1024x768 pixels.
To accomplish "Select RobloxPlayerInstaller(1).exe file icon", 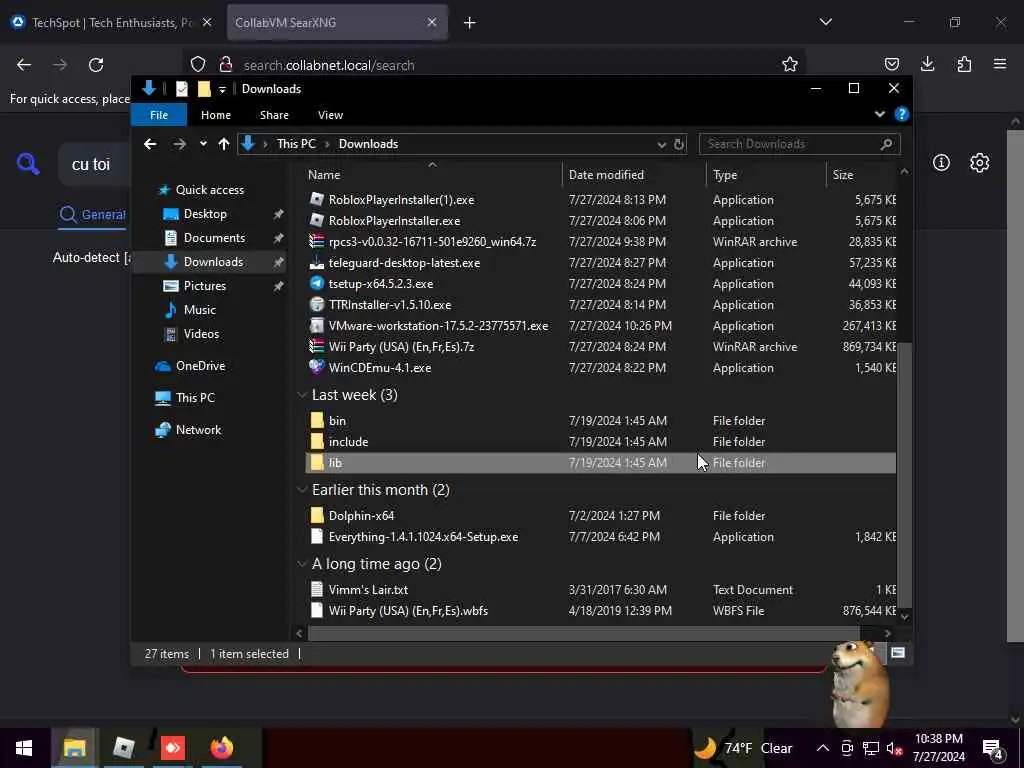I will coord(317,199).
